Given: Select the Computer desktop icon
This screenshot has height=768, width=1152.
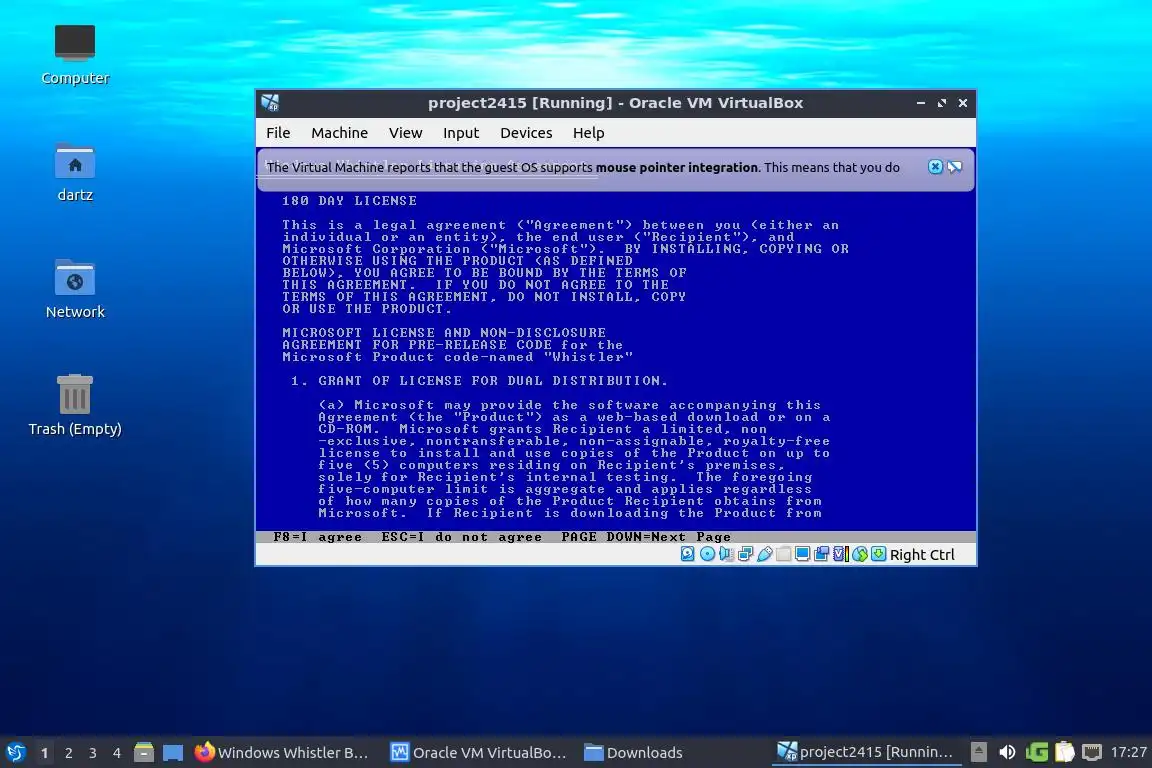Looking at the screenshot, I should point(75,55).
